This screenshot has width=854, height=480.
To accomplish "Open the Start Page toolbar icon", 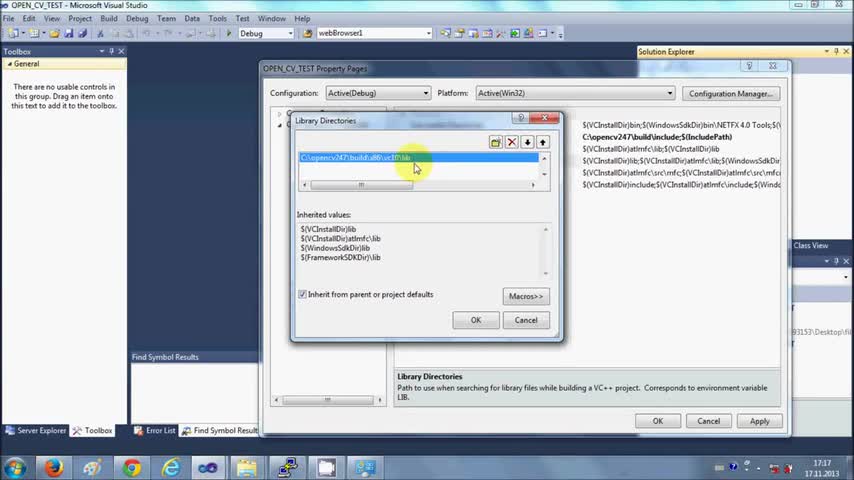I will click(x=515, y=33).
